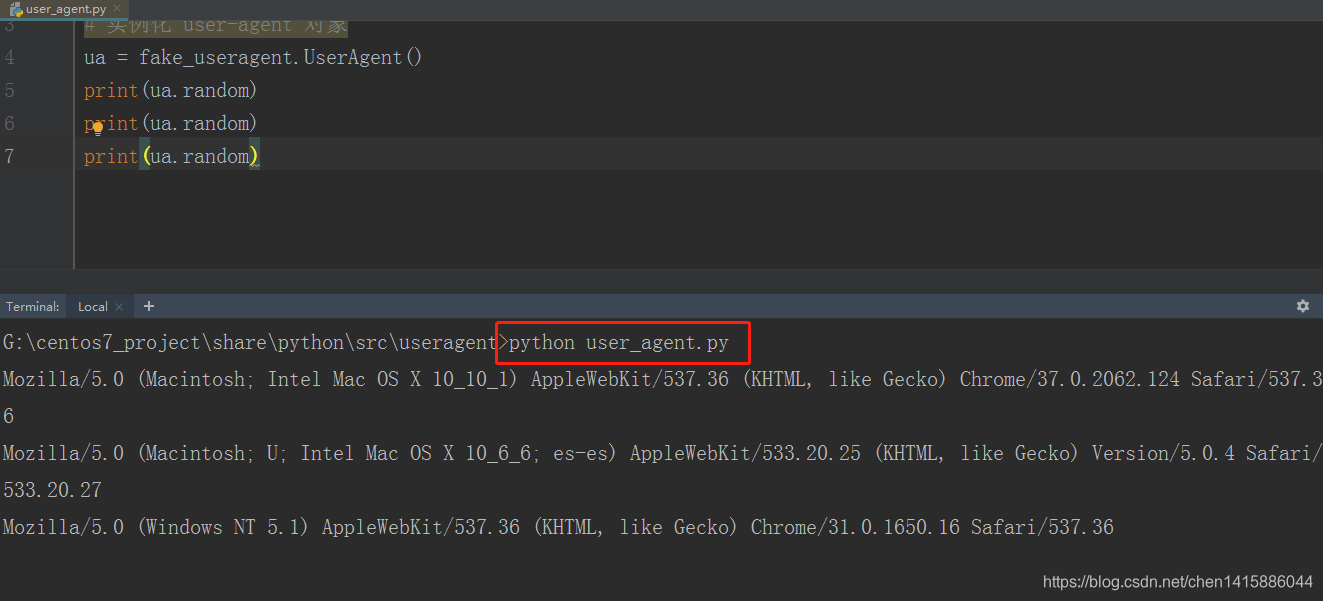
Task: Select the Chinese comment on line 3
Action: point(215,24)
